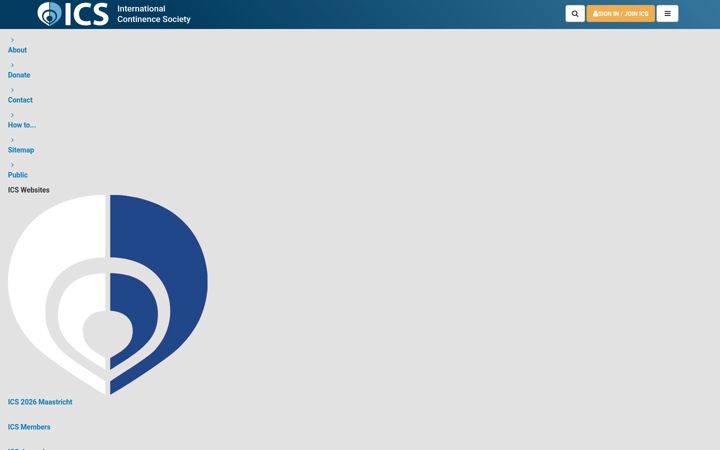Open the Public link
Viewport: 720px width, 450px height.
[x=17, y=175]
